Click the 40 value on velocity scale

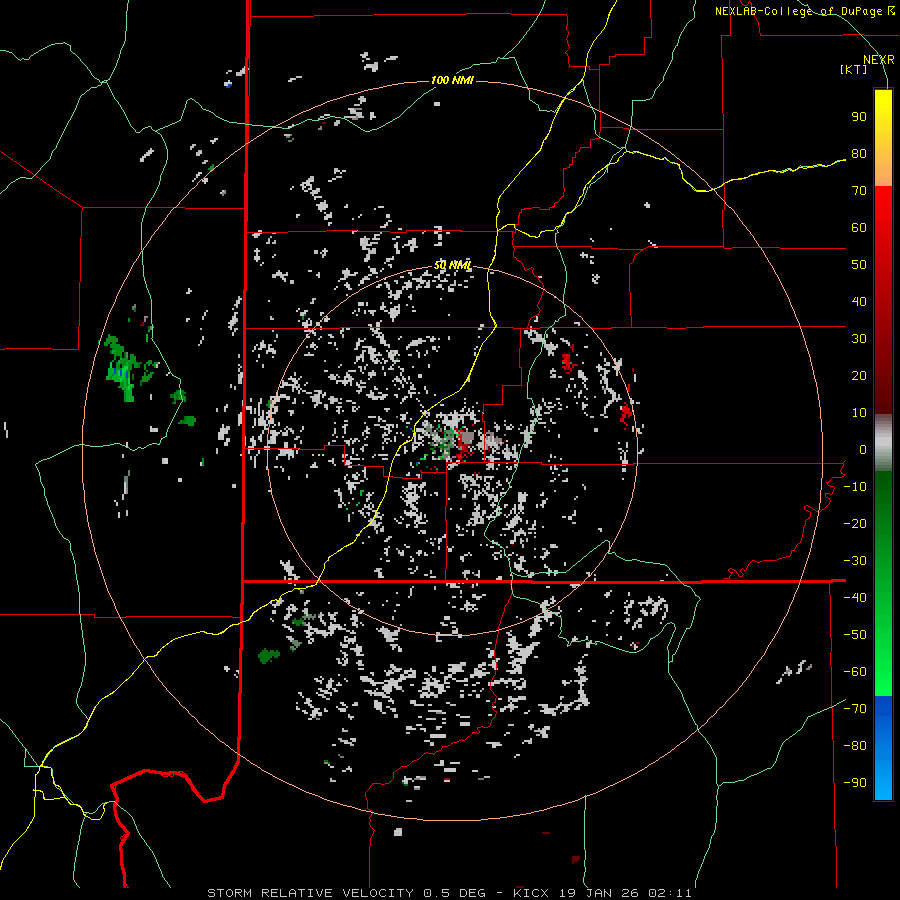coord(859,302)
